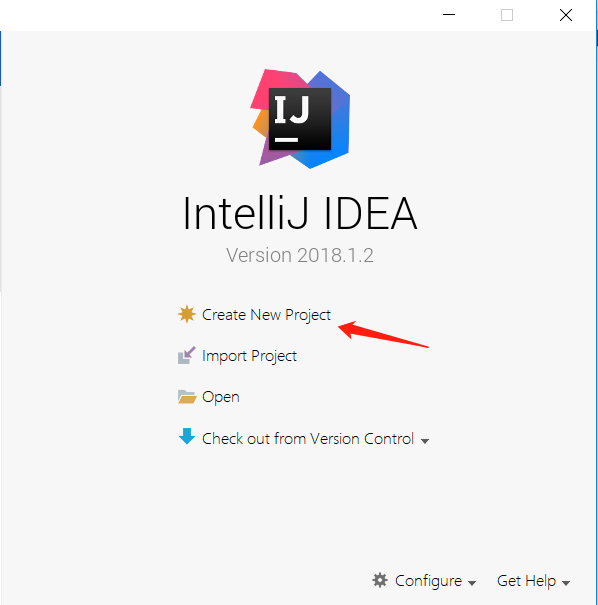This screenshot has height=605, width=598.
Task: Open Check out from Version Control menu
Action: [308, 439]
